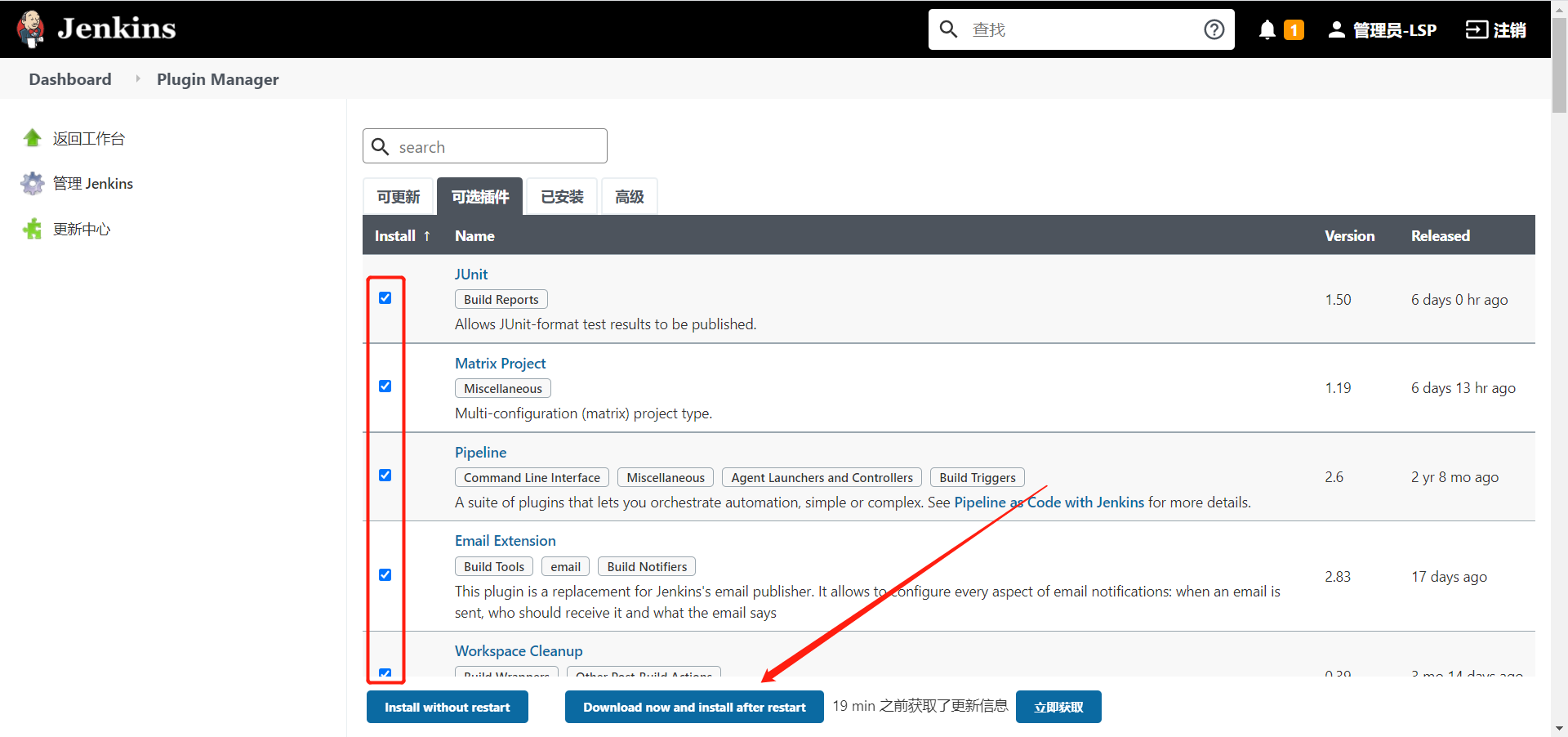Click the JUnit version 1.50 text

pos(1338,300)
